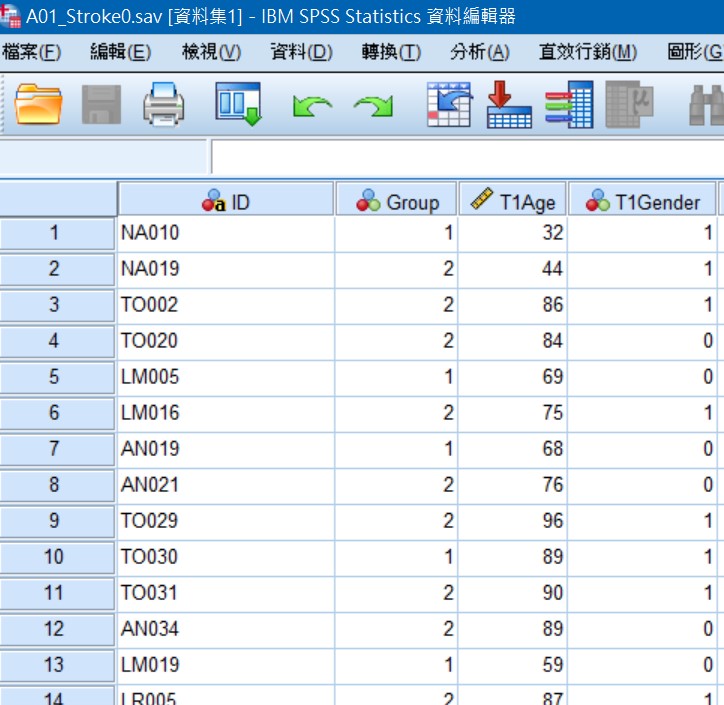Select the Group column header
The height and width of the screenshot is (705, 724).
397,202
